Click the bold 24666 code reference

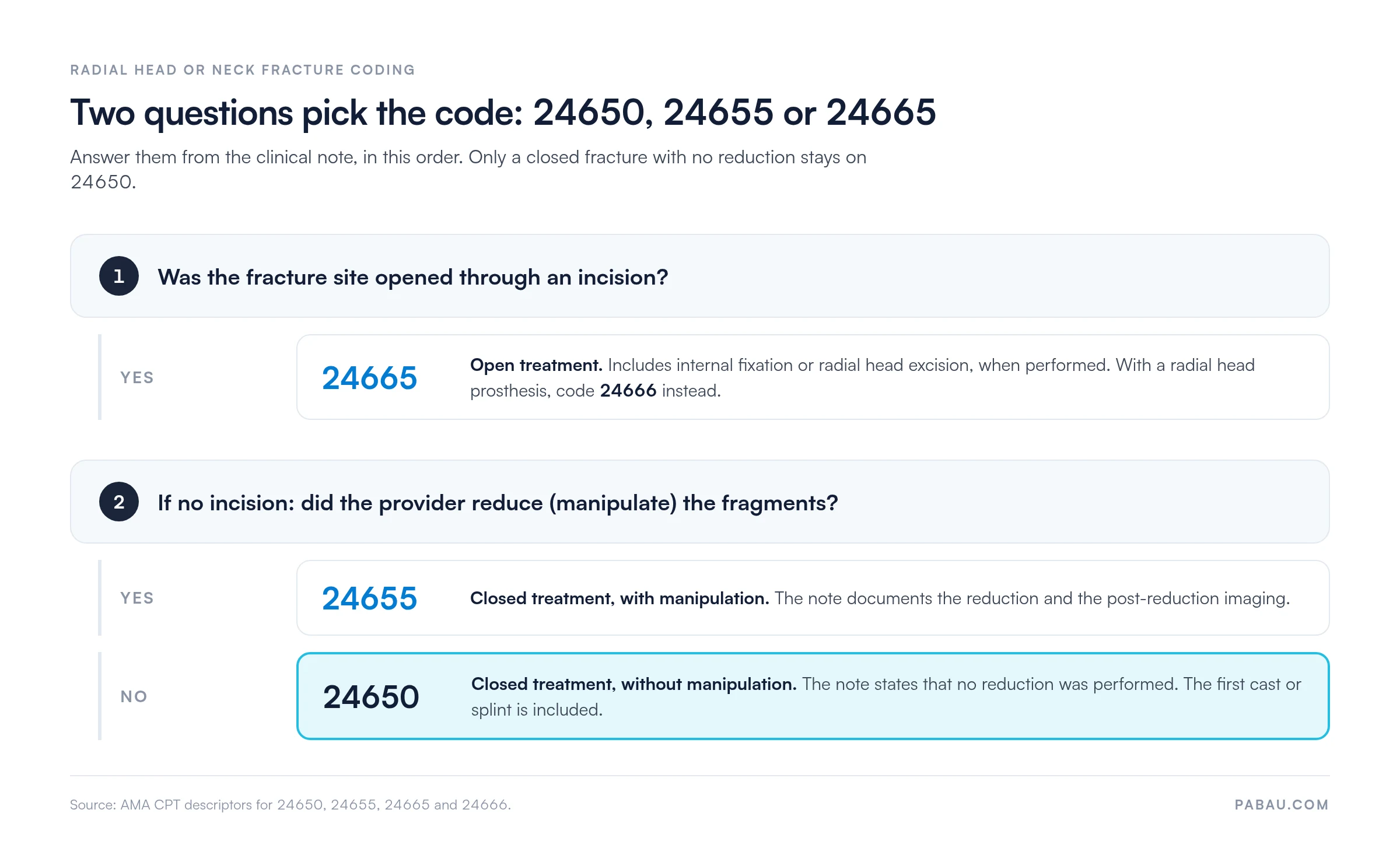628,391
